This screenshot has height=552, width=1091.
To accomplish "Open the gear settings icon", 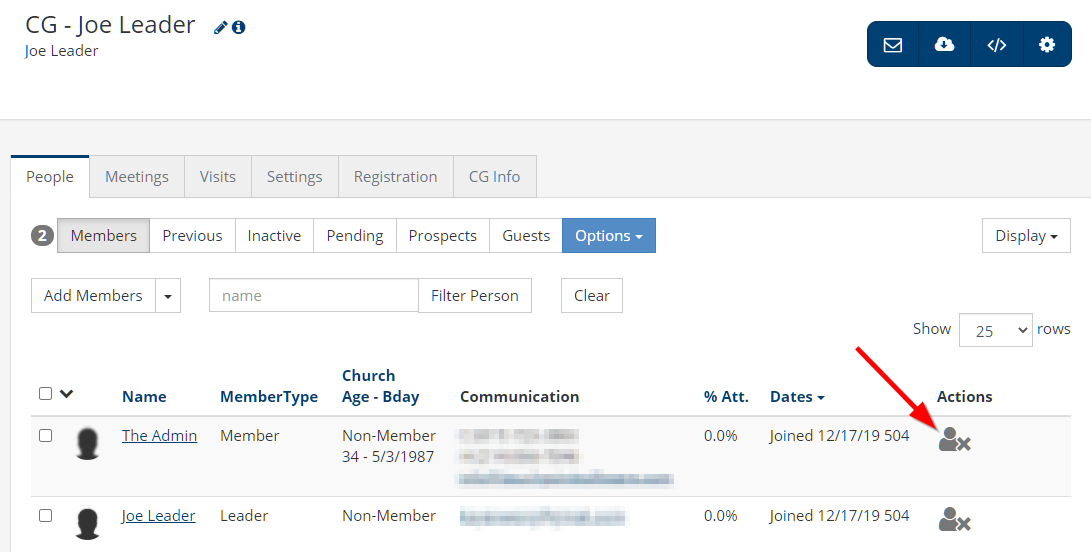I will pos(1047,45).
